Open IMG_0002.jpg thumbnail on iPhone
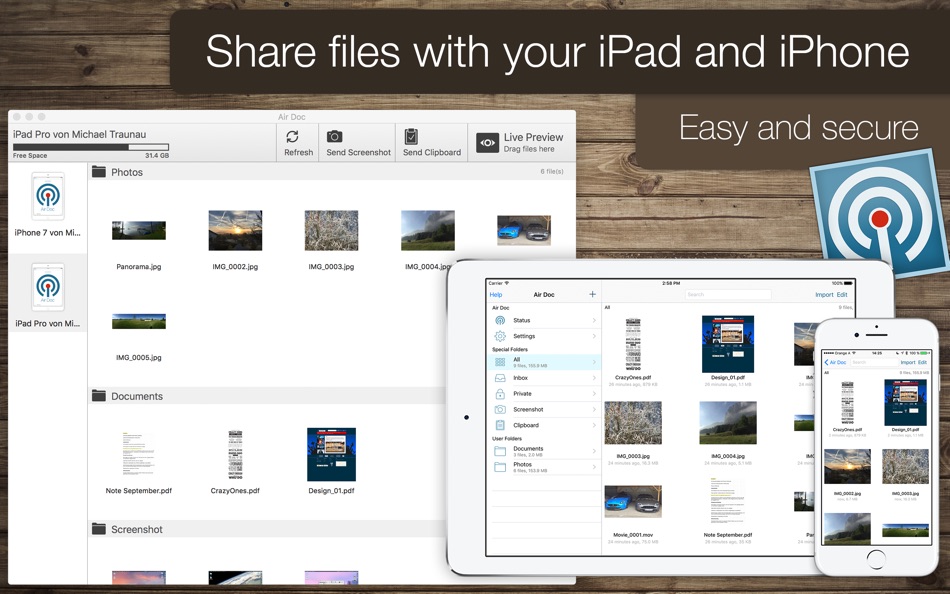Viewport: 950px width, 594px height. pyautogui.click(x=847, y=466)
